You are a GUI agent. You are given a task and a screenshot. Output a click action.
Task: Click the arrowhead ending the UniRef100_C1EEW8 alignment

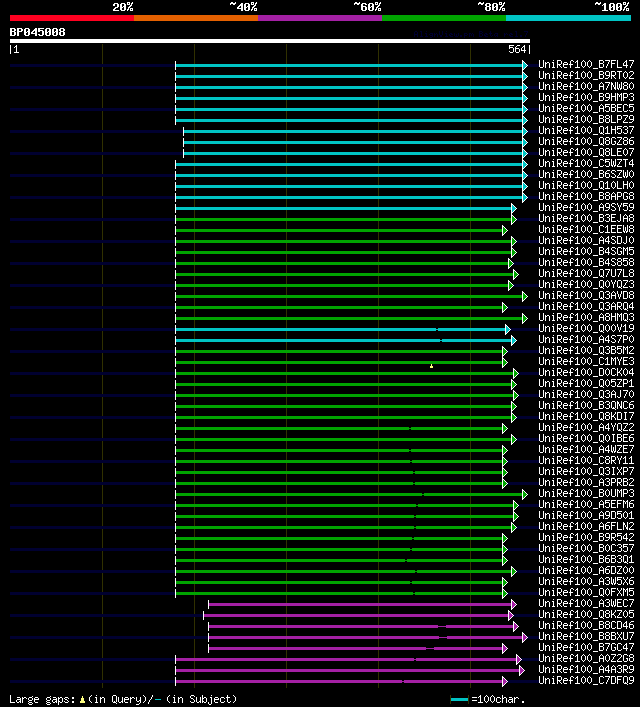505,230
